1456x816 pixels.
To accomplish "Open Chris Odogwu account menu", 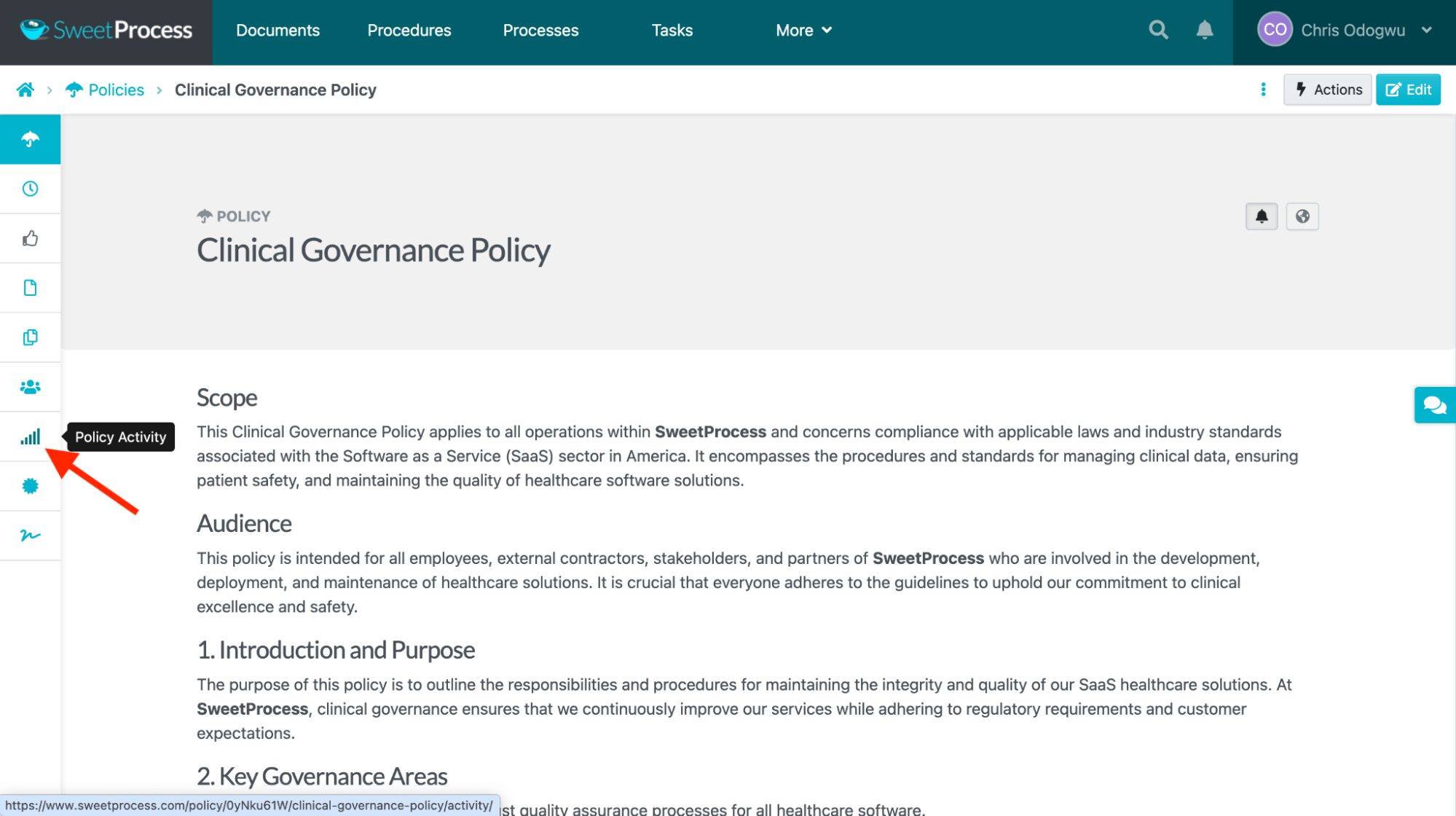I will [1344, 30].
